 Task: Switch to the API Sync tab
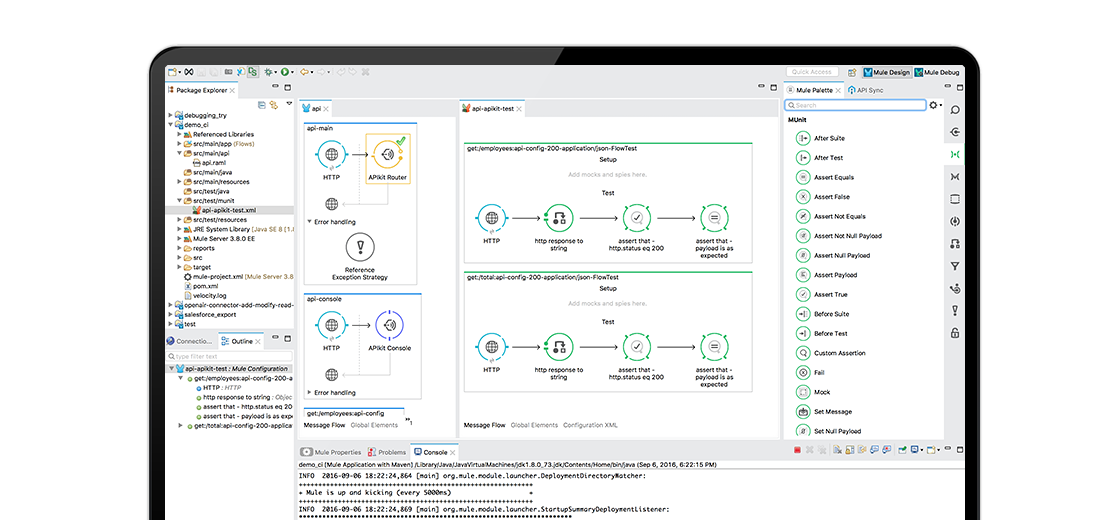pyautogui.click(x=866, y=91)
